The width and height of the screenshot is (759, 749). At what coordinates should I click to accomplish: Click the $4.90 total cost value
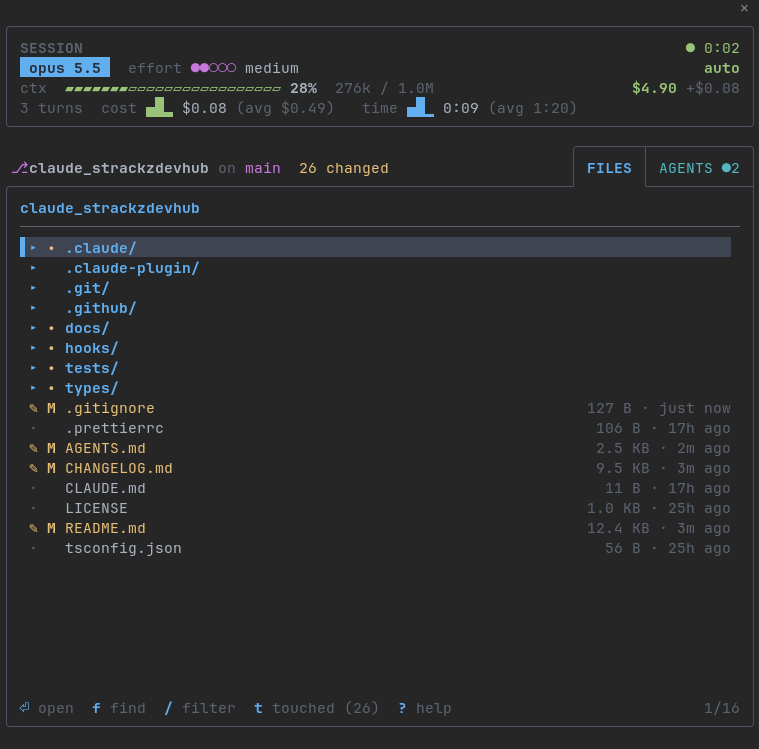tap(654, 88)
